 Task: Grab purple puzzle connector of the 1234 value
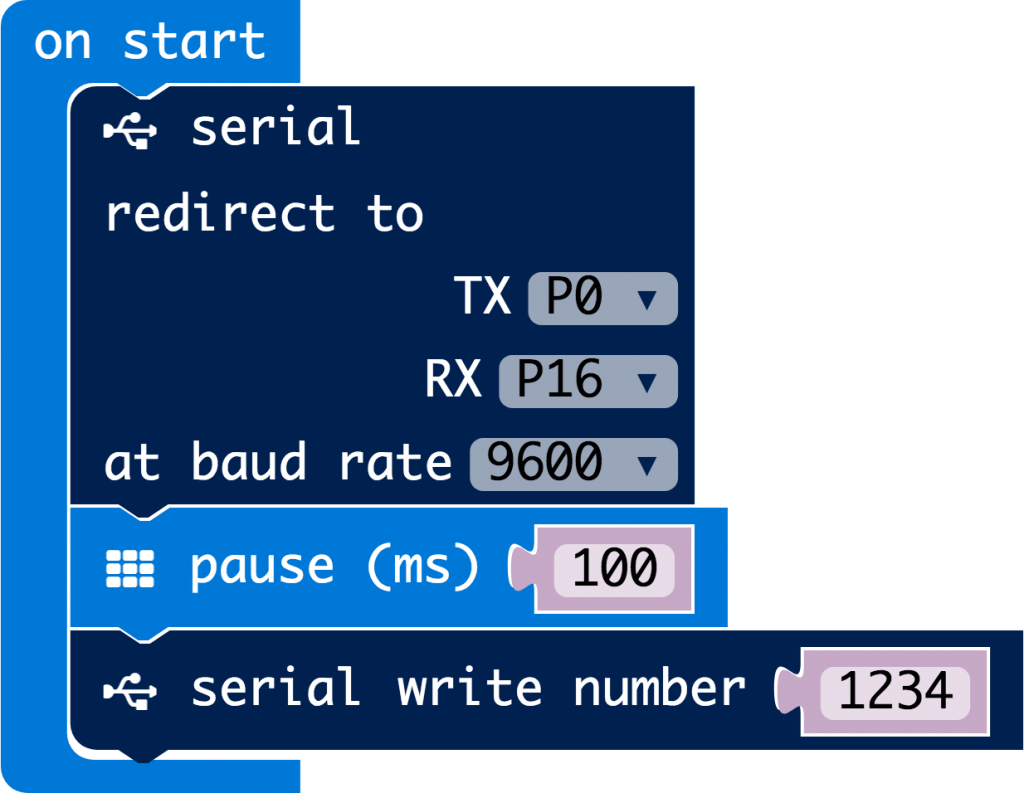click(x=792, y=690)
